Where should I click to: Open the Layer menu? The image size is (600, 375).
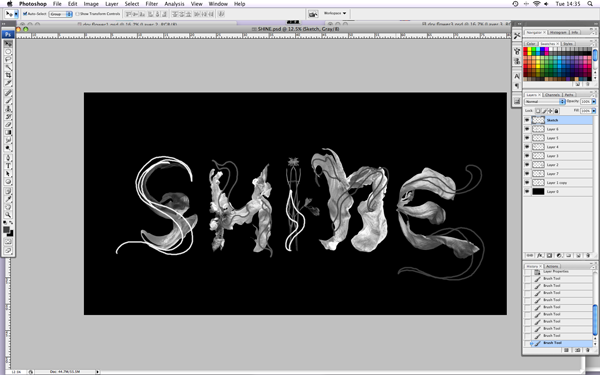[x=111, y=4]
